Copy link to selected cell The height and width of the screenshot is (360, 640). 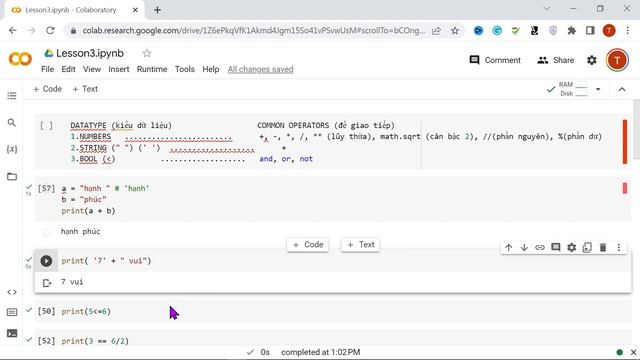coord(540,247)
